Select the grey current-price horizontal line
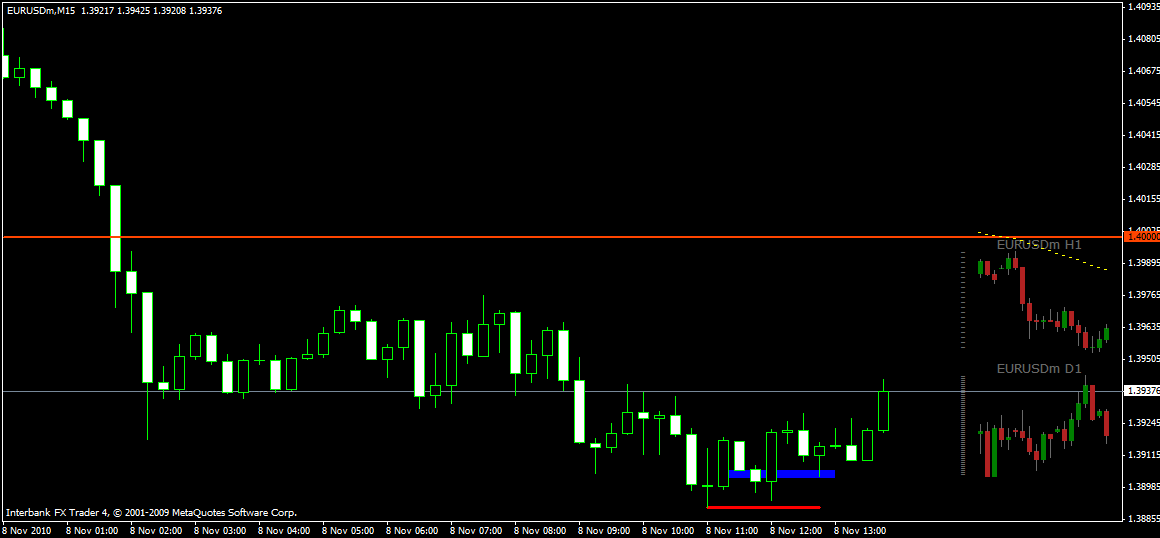The width and height of the screenshot is (1160, 538). [x=562, y=391]
